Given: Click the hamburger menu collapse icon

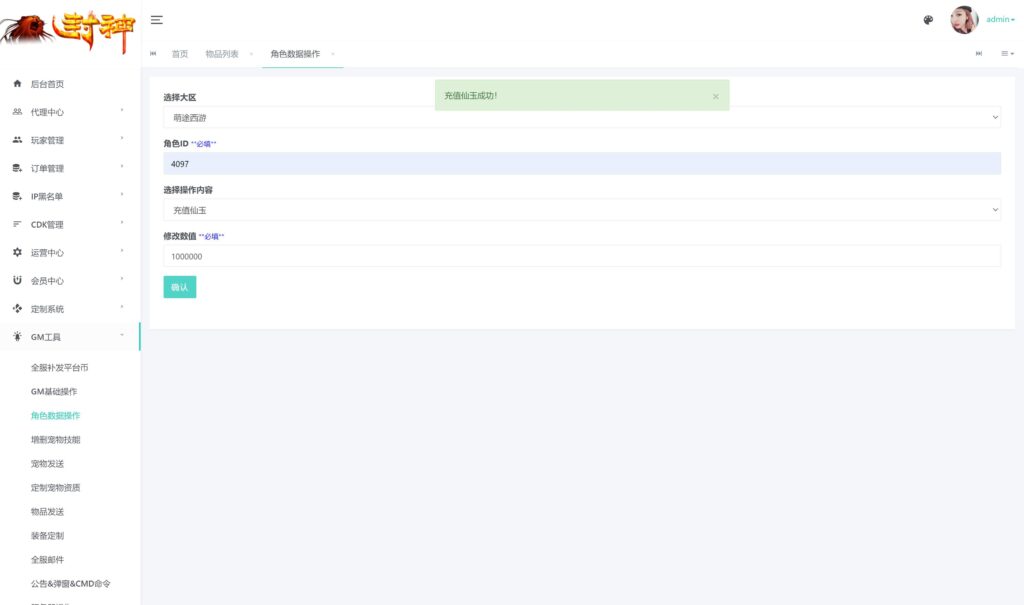Looking at the screenshot, I should [x=157, y=20].
